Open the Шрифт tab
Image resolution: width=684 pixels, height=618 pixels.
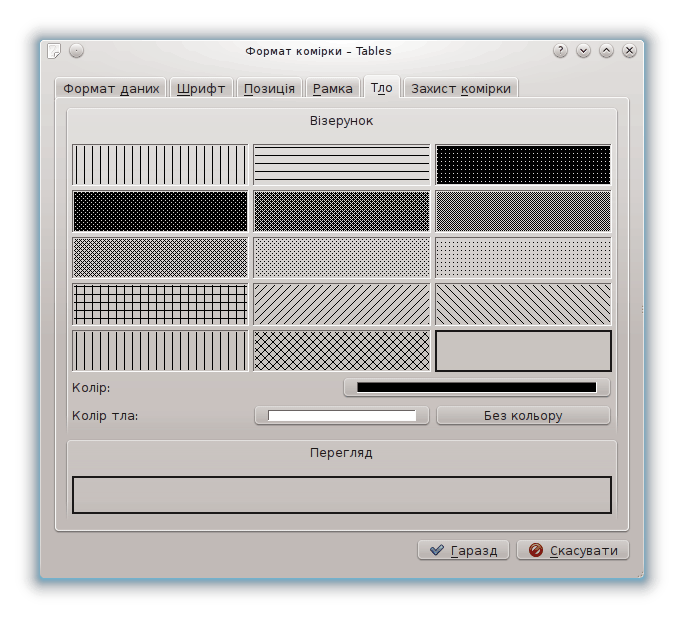201,88
